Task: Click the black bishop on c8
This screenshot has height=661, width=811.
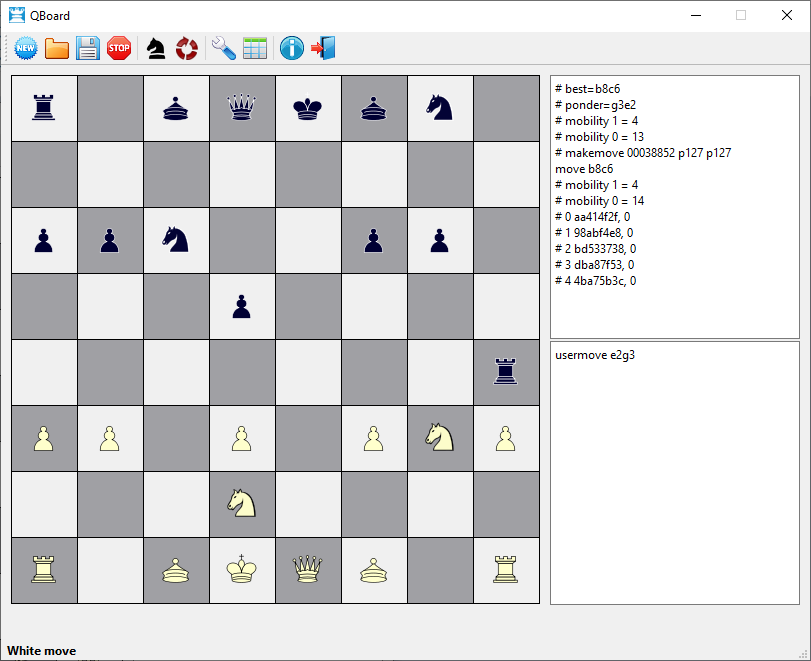Action: click(176, 109)
